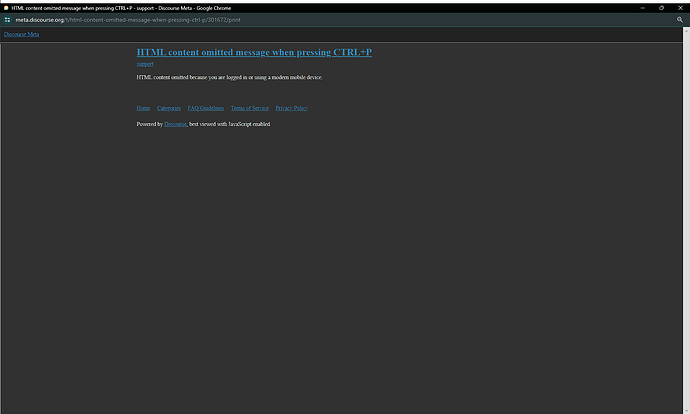Restore down the Chrome window

[x=661, y=8]
